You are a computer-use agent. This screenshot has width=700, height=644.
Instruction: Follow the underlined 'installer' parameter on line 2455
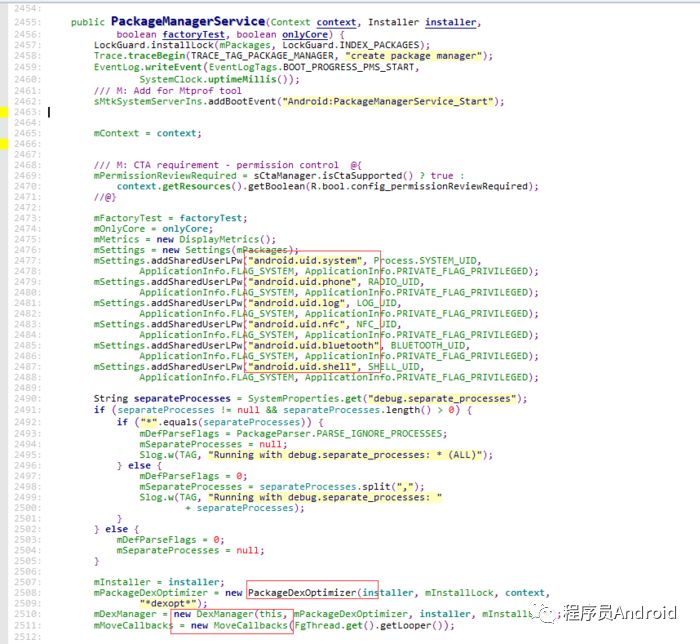pos(450,22)
